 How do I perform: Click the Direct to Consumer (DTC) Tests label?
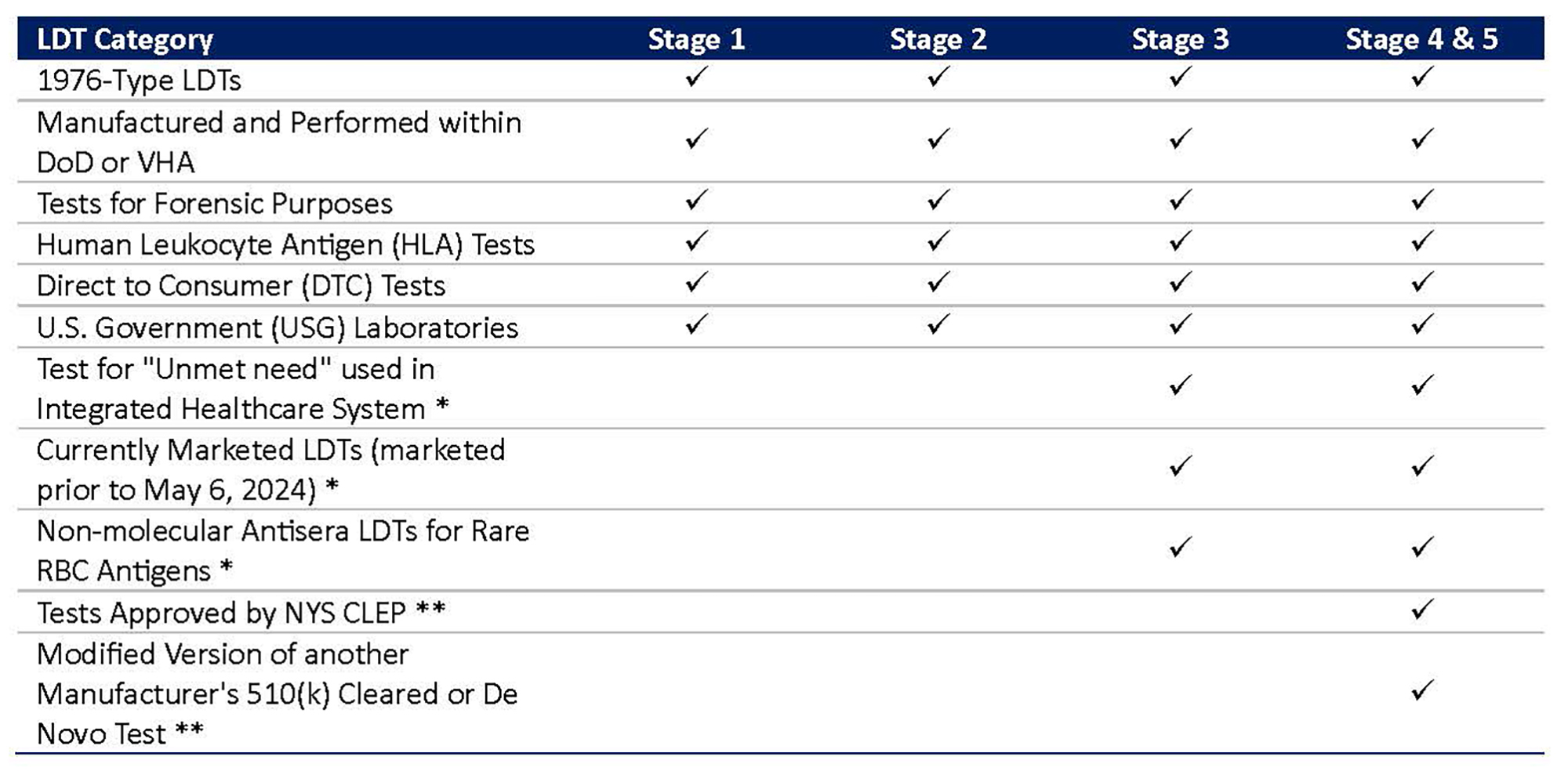tap(241, 286)
